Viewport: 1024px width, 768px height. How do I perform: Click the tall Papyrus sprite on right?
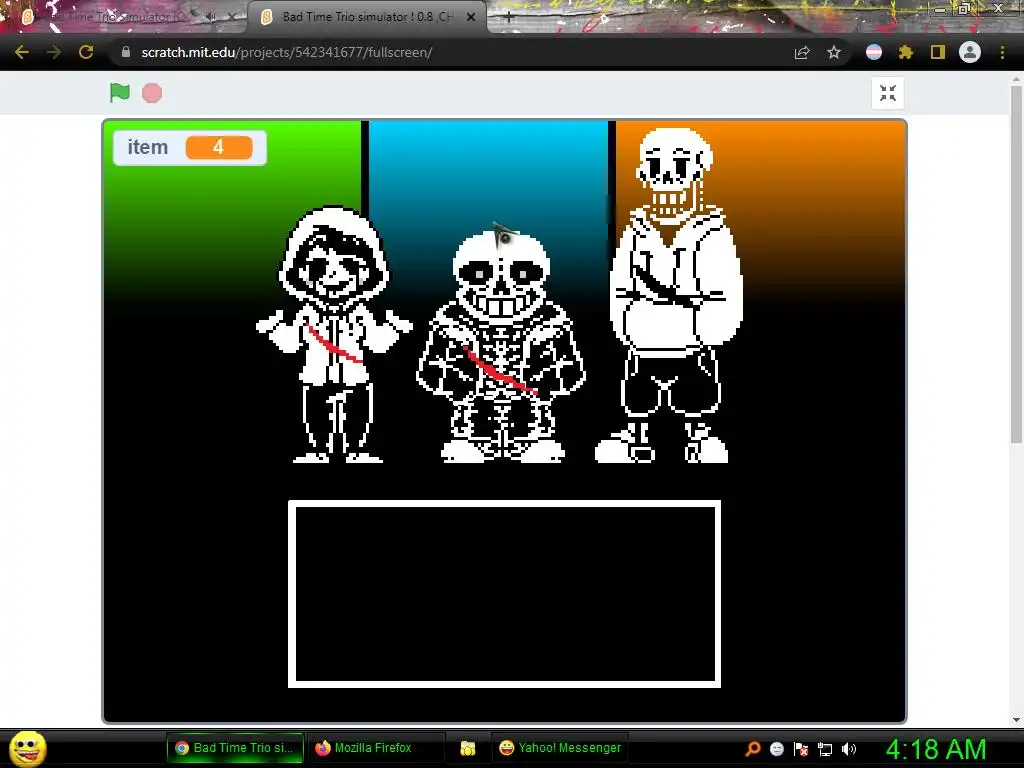click(x=669, y=295)
